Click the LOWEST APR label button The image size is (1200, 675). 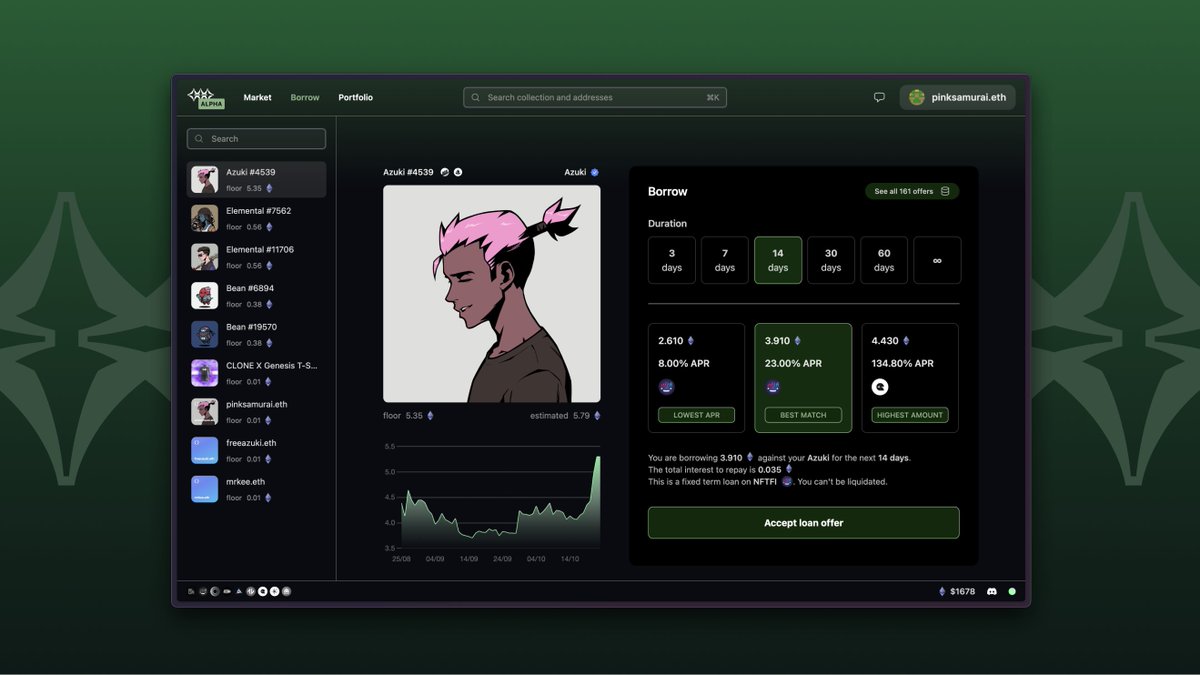pyautogui.click(x=696, y=415)
